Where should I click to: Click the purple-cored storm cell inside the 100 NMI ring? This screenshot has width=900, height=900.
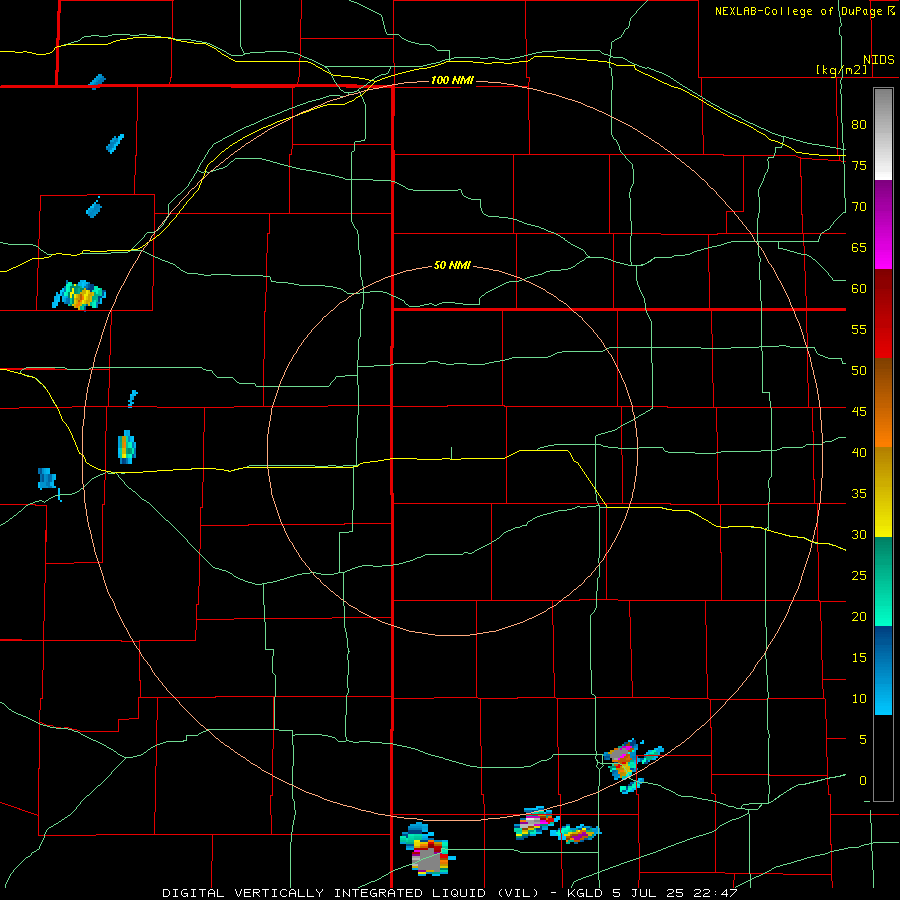pos(623,761)
